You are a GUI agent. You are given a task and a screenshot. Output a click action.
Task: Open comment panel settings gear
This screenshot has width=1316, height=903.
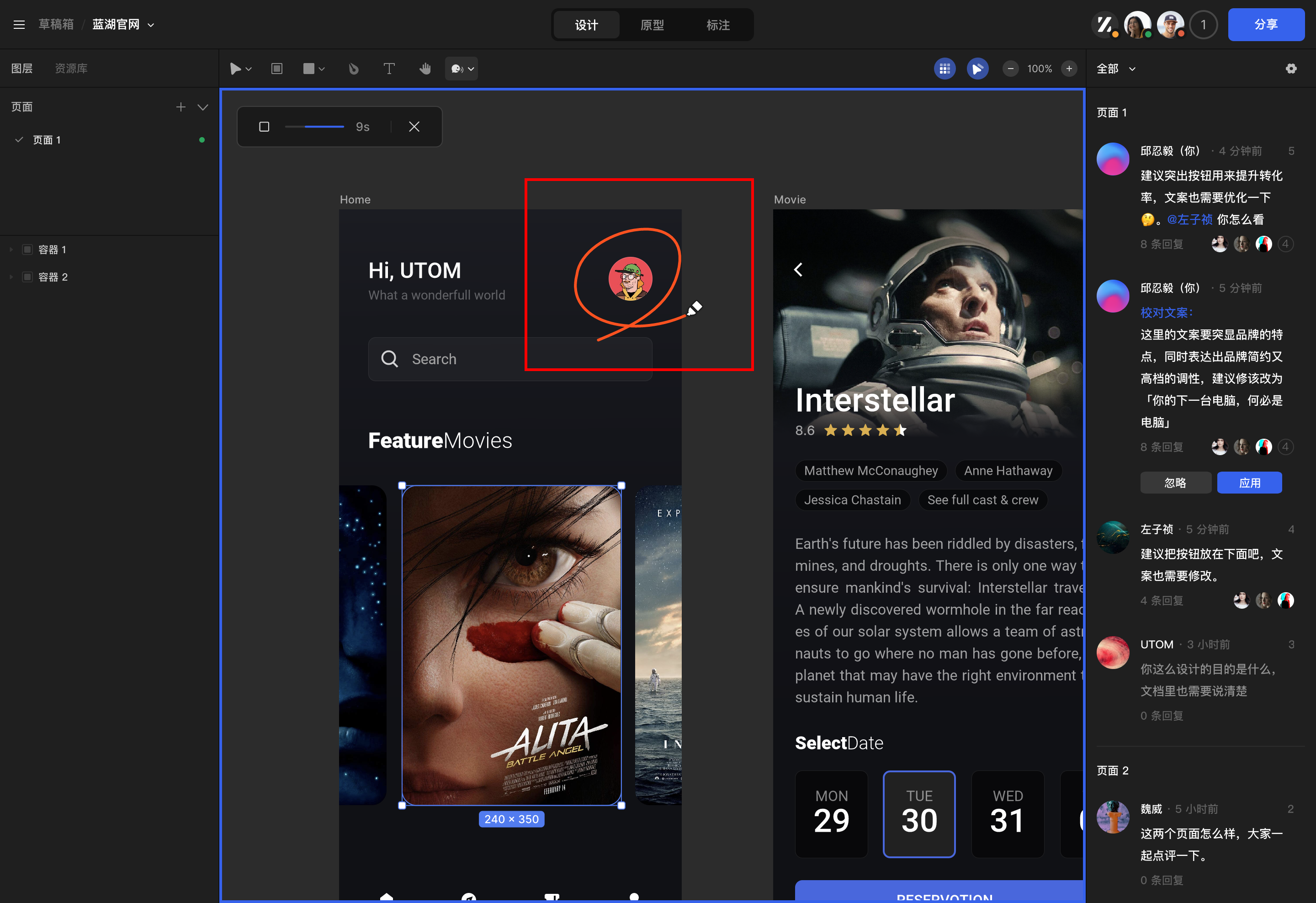click(1291, 69)
